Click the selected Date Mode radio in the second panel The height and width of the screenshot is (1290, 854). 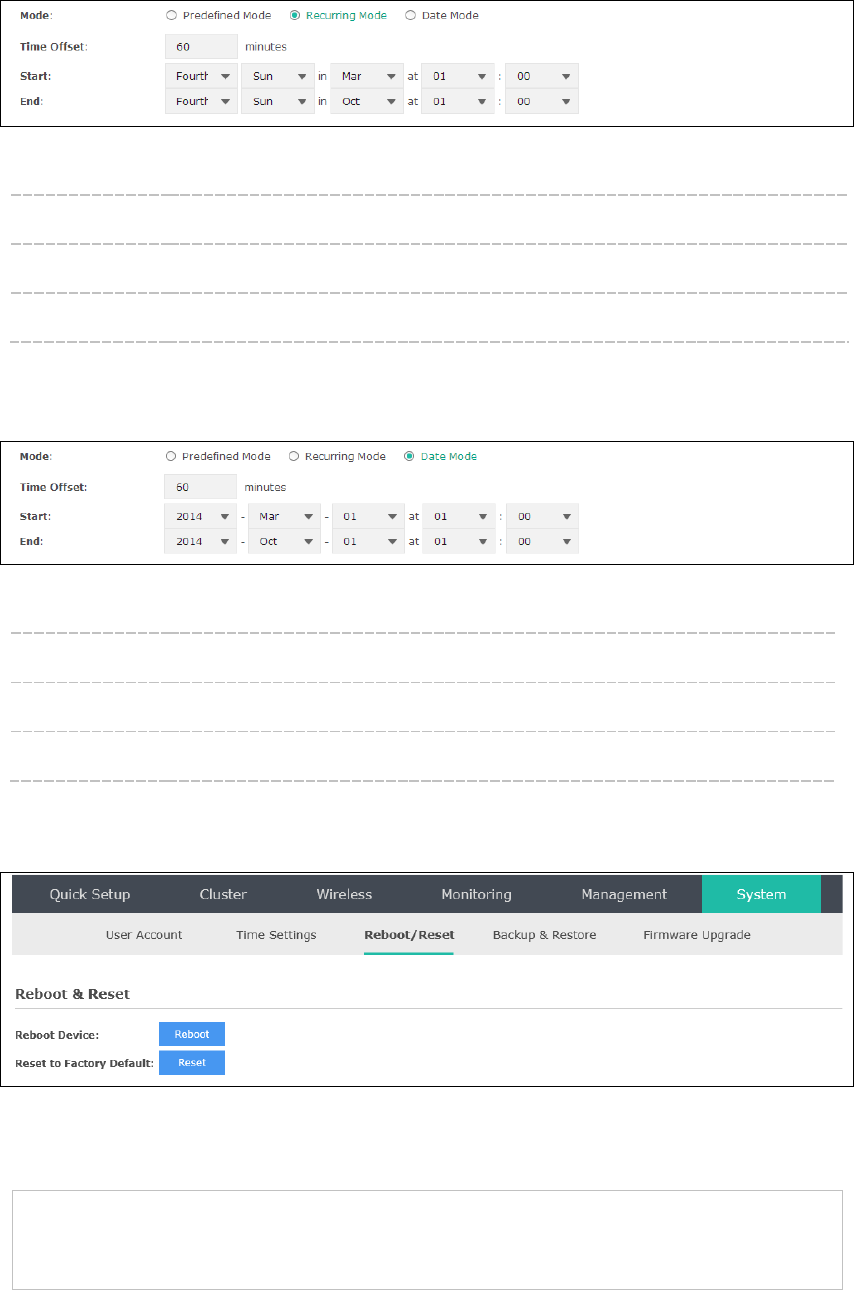[x=409, y=456]
